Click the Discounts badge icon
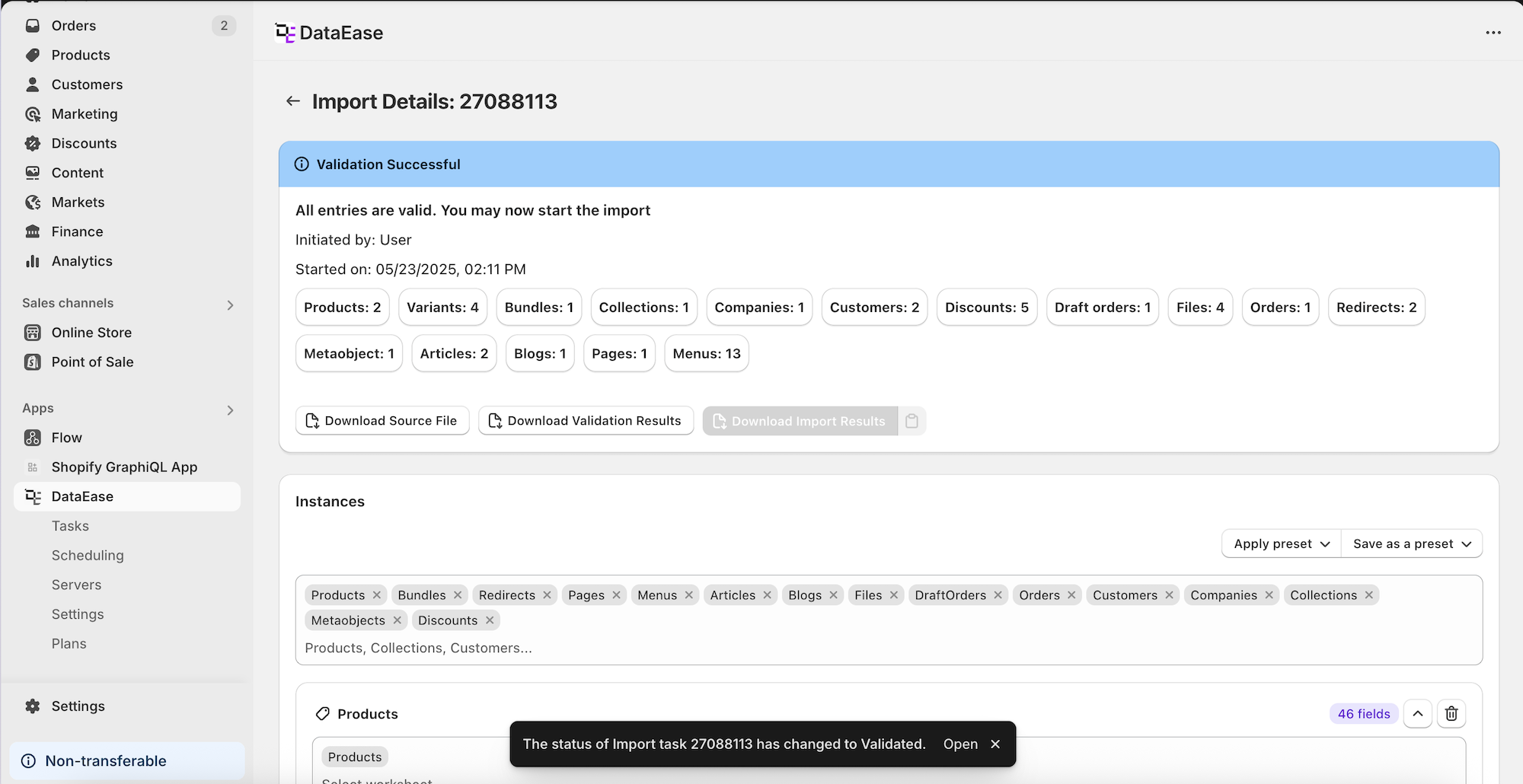 coord(33,143)
